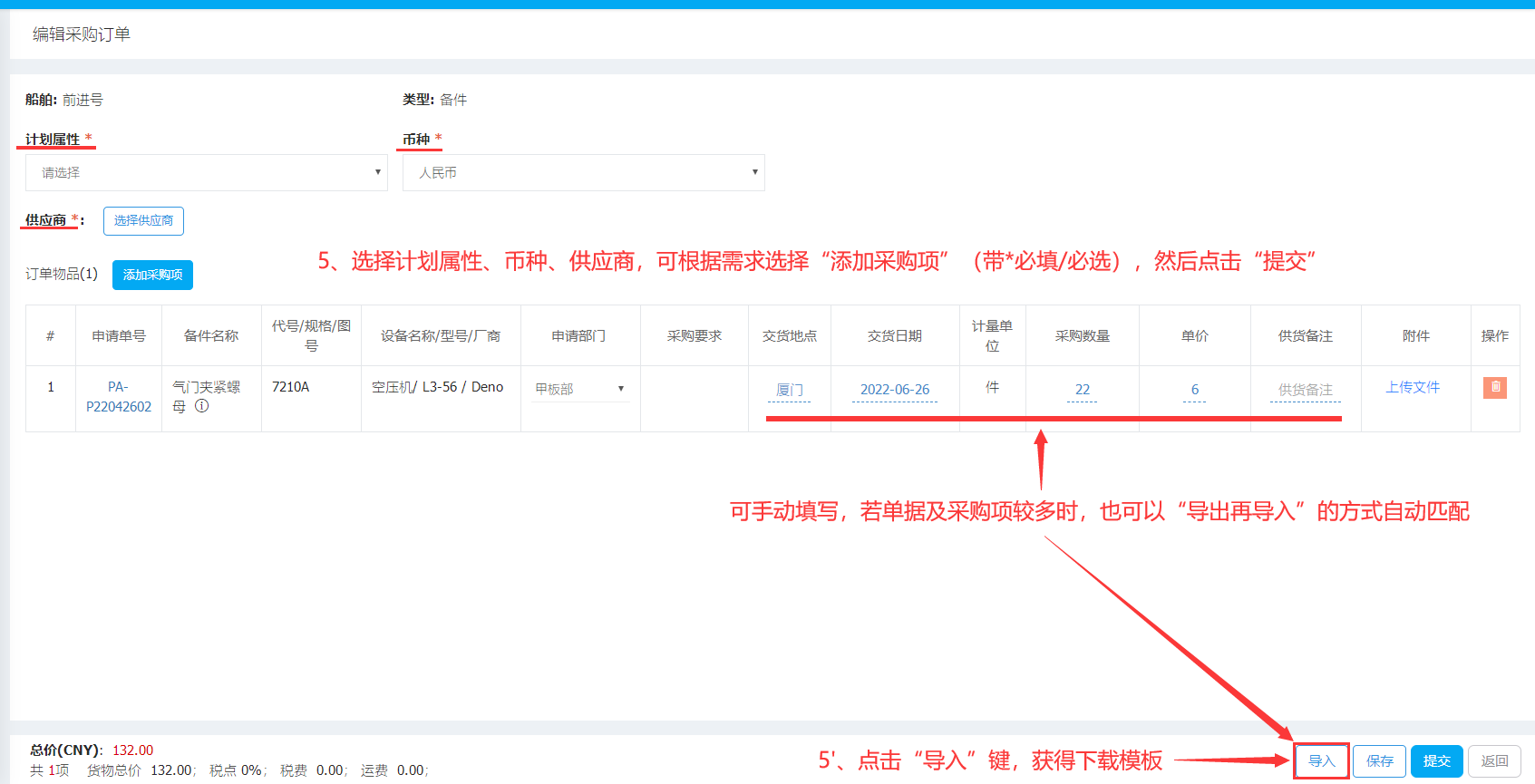Click the 供货备注 input field
The image size is (1535, 784).
1306,390
